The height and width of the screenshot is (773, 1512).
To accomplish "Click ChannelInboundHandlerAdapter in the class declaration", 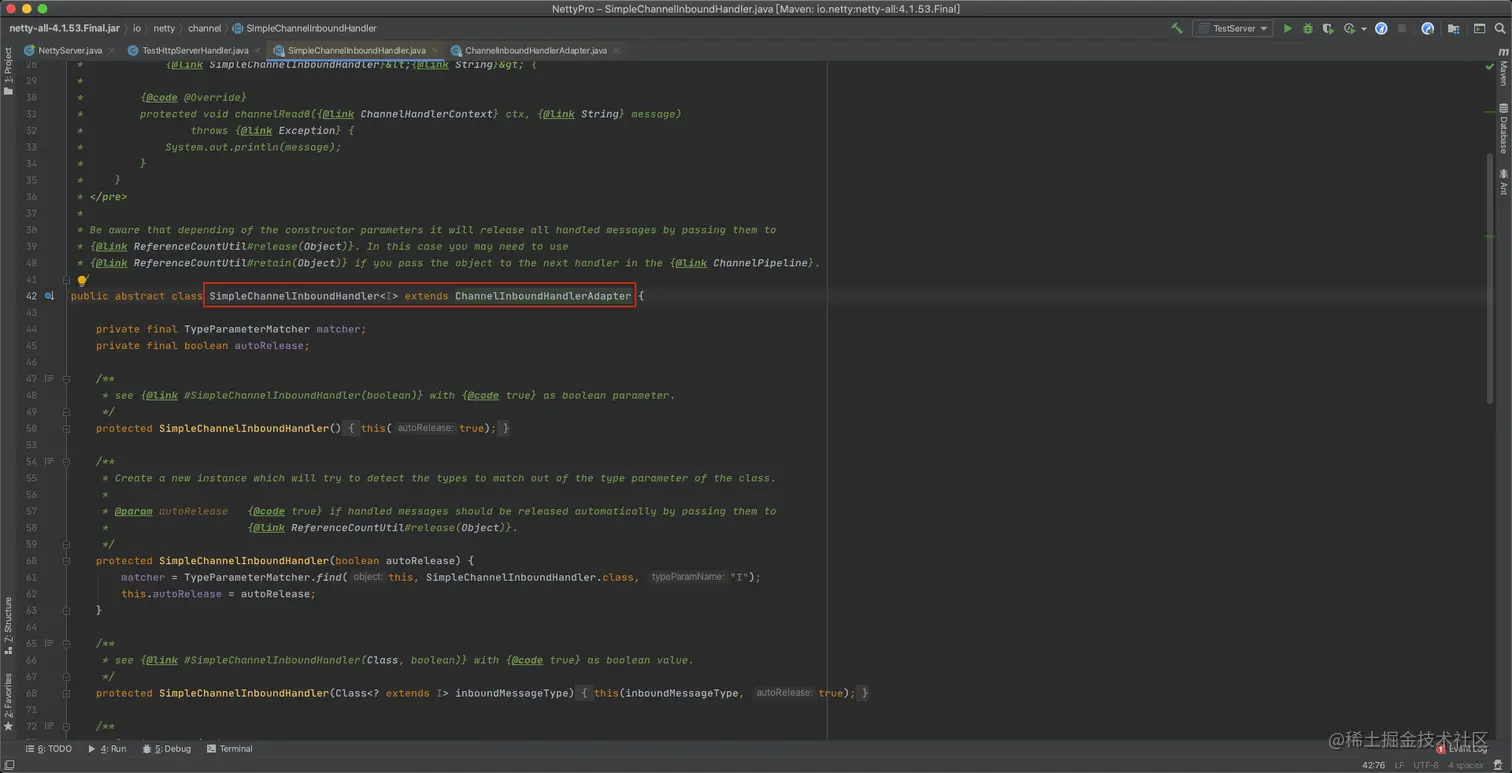I will [543, 296].
